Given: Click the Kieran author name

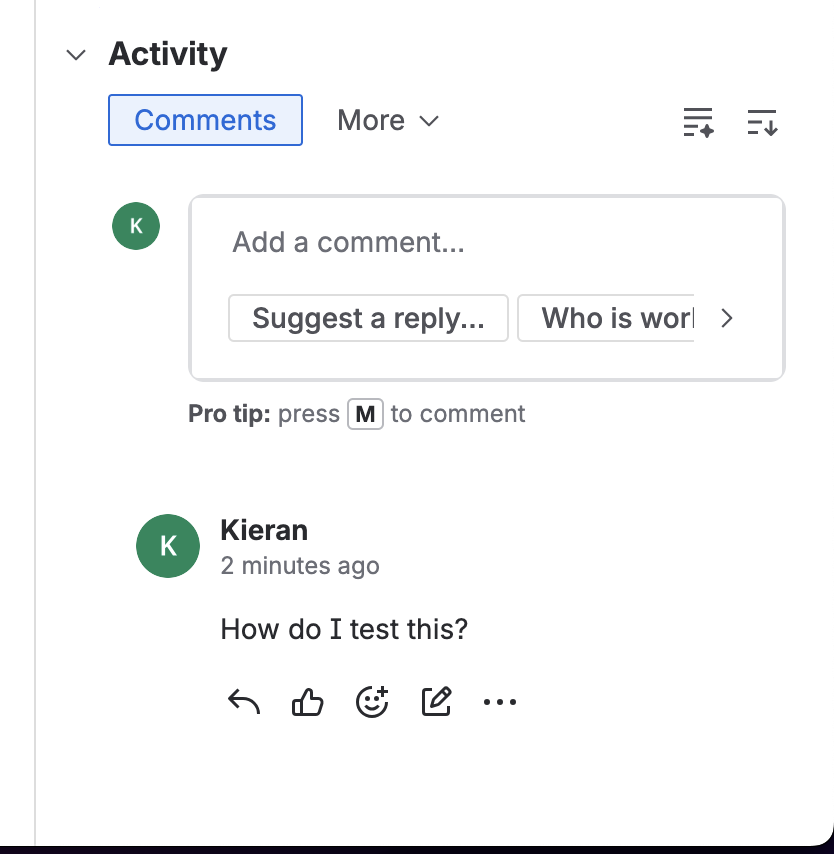Looking at the screenshot, I should click(264, 530).
